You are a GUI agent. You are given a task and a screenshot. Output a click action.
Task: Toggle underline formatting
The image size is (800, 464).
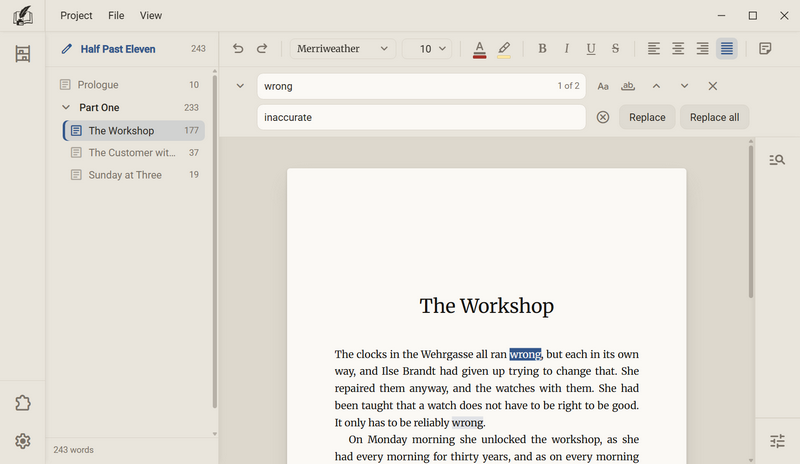coord(591,48)
